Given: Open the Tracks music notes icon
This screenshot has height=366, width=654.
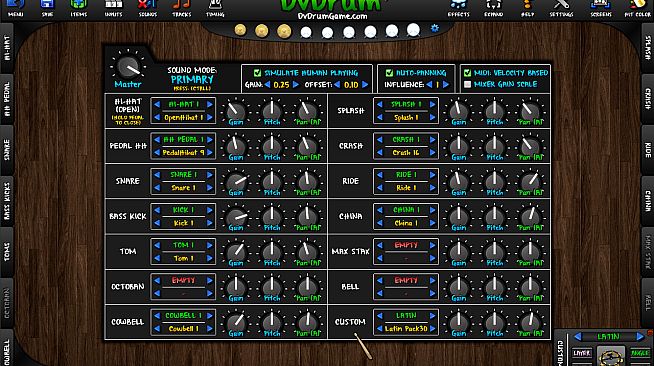Looking at the screenshot, I should (x=181, y=8).
